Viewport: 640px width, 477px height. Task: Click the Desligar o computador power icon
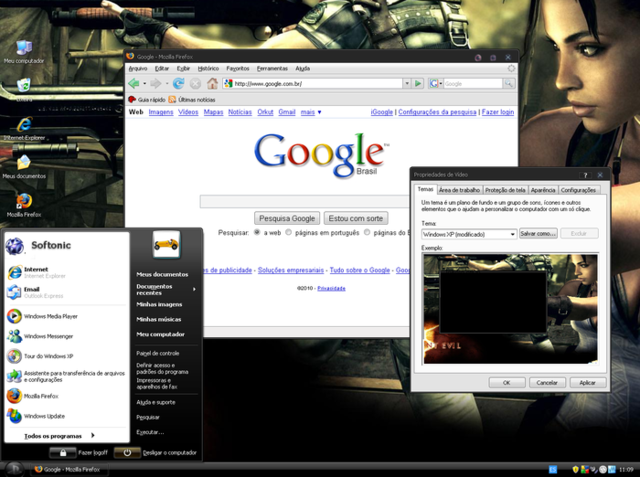pyautogui.click(x=126, y=453)
